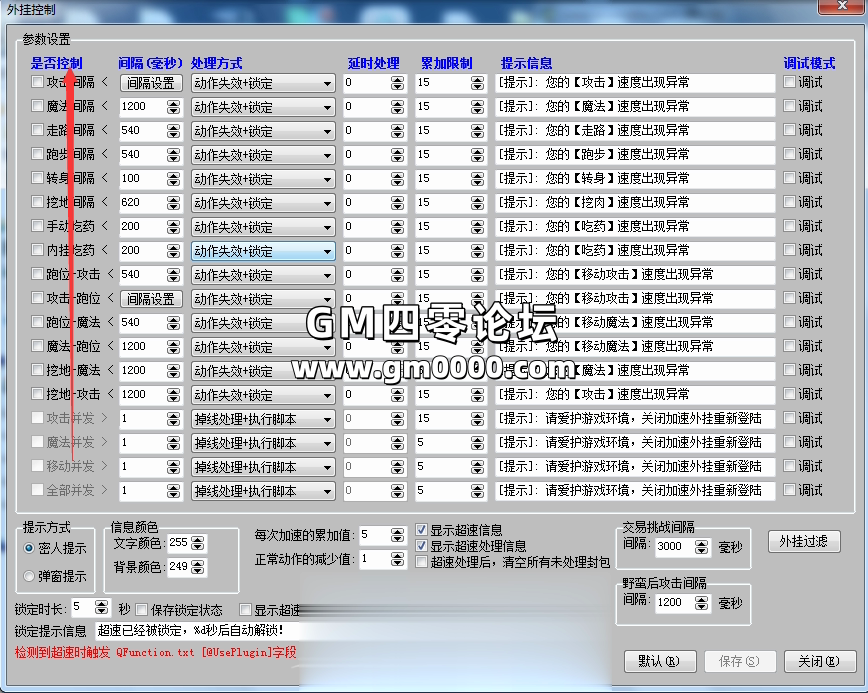The width and height of the screenshot is (868, 693).
Task: Click the 文字颜色 value spinner arrows
Action: pos(198,543)
